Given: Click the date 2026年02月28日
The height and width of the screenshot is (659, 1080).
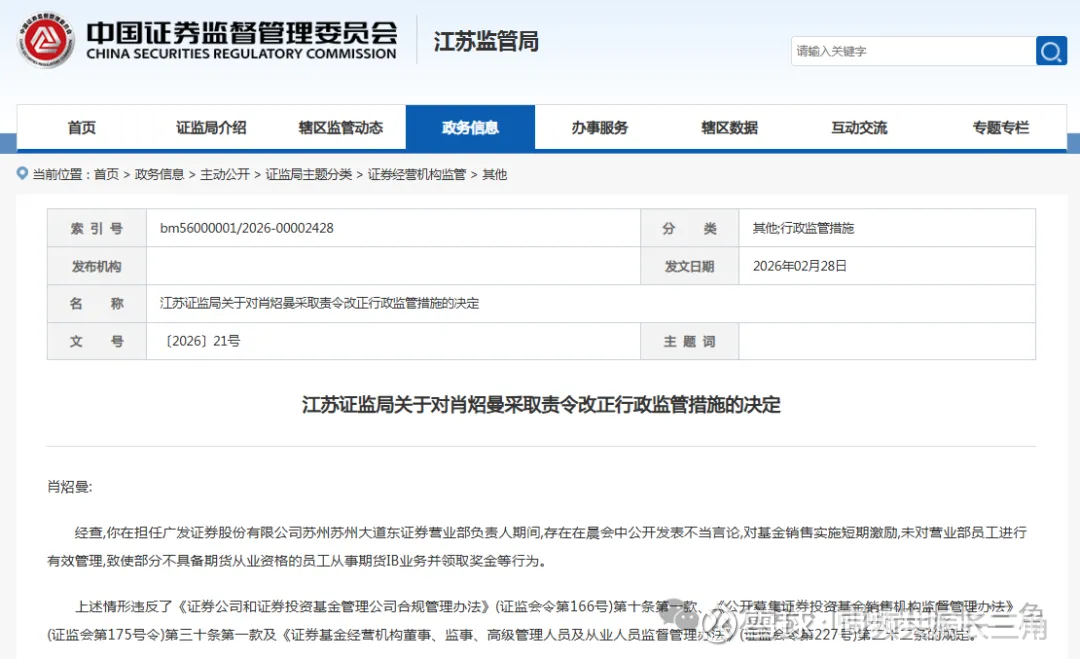Looking at the screenshot, I should [800, 266].
